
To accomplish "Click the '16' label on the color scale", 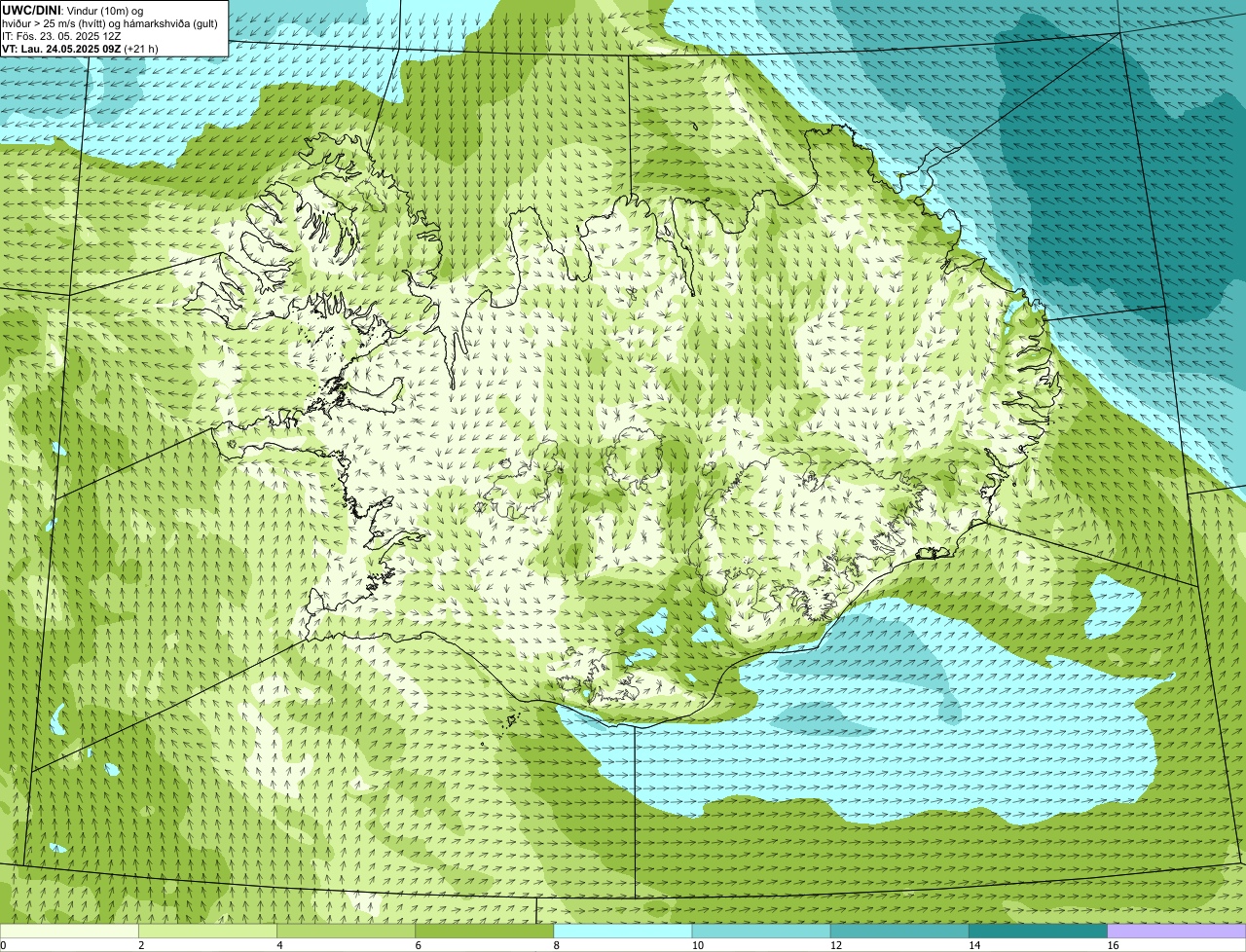I will pos(1113,945).
